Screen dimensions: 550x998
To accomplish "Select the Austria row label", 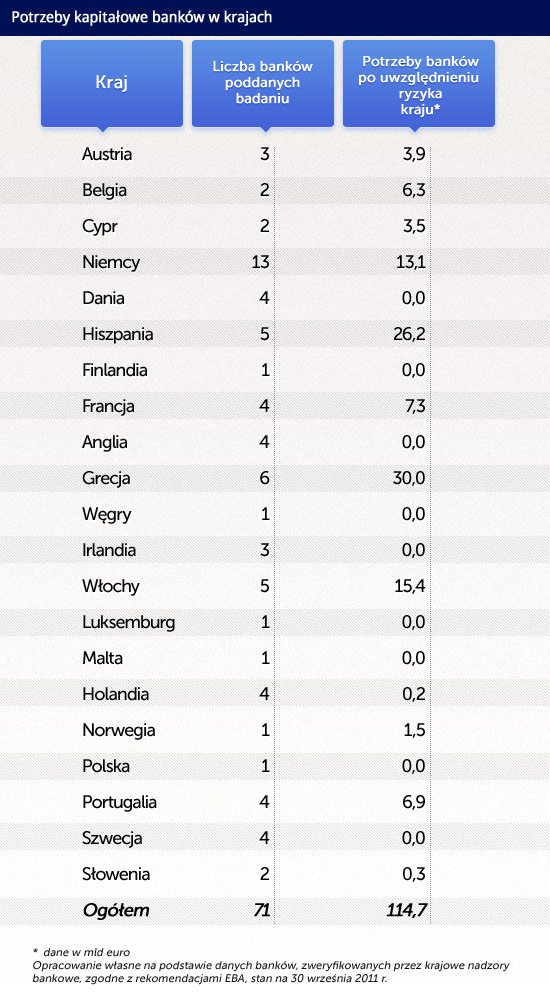I will [x=107, y=154].
